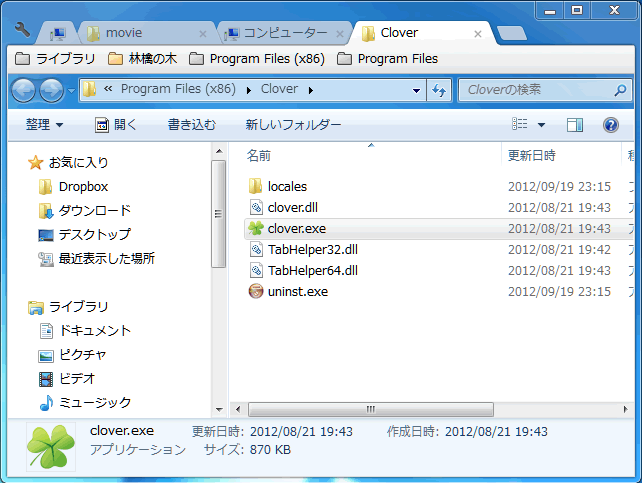The image size is (642, 483).
Task: Select TabHelper32.dll file
Action: pos(303,250)
